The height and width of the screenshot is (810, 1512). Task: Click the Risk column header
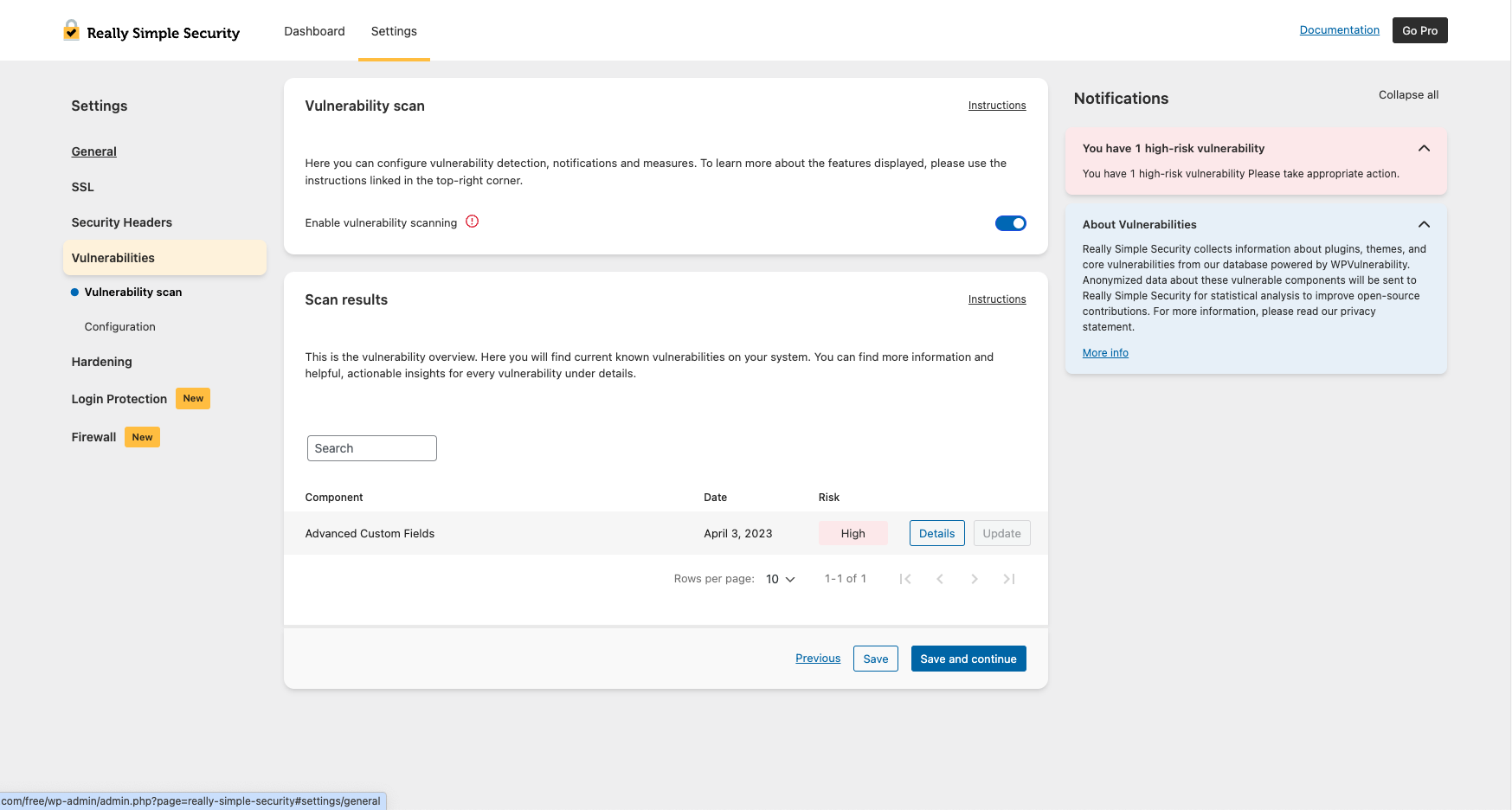tap(828, 498)
